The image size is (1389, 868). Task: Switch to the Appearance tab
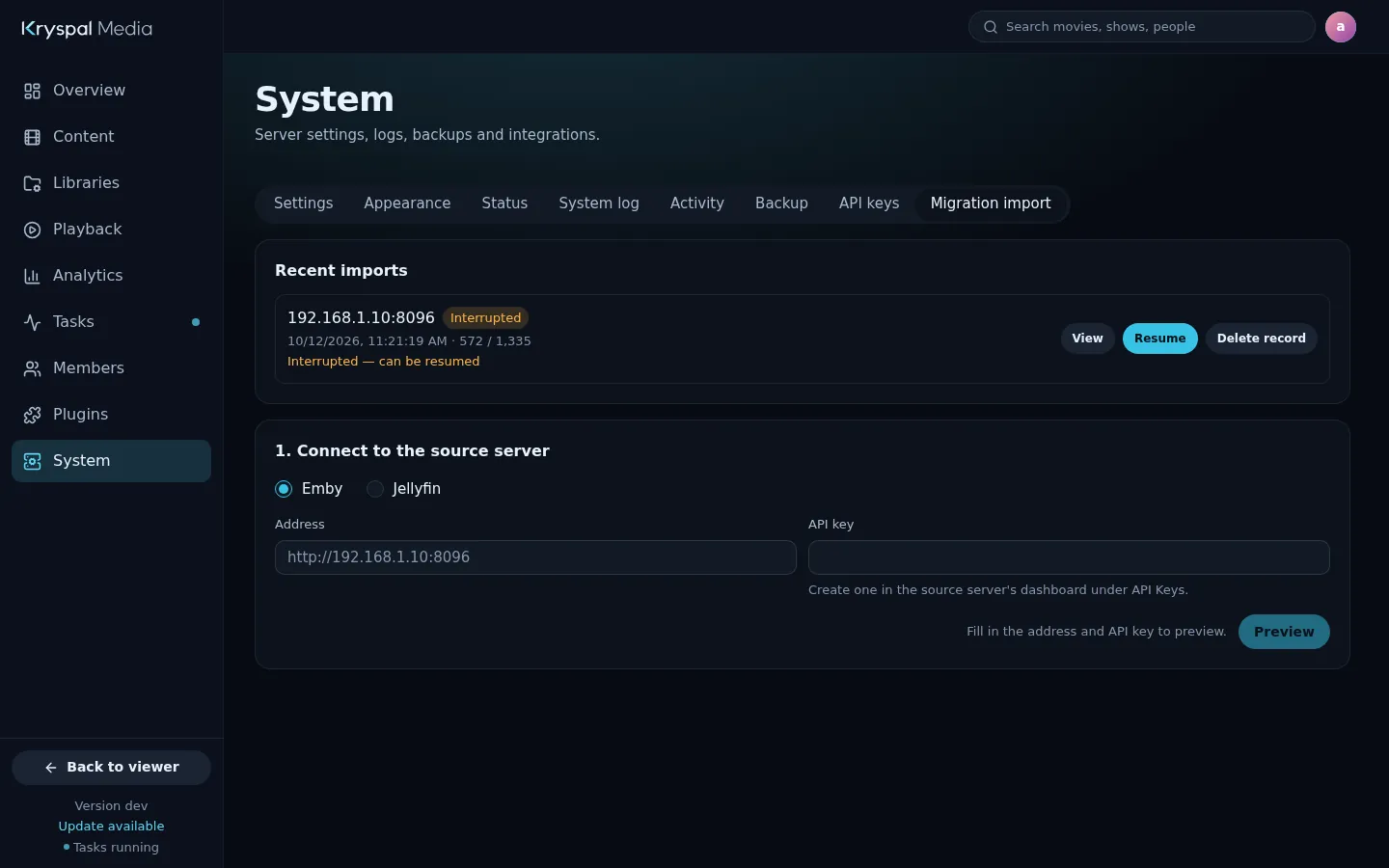(407, 203)
